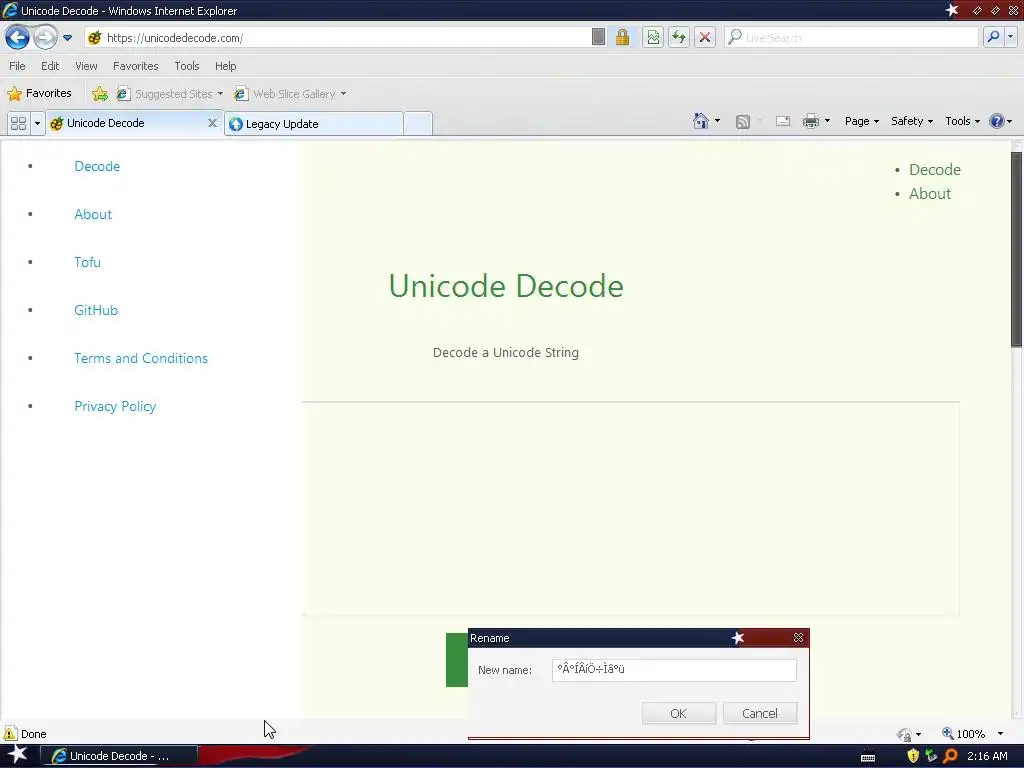Click the Unicode Decode page heading
This screenshot has height=768, width=1024.
(506, 286)
